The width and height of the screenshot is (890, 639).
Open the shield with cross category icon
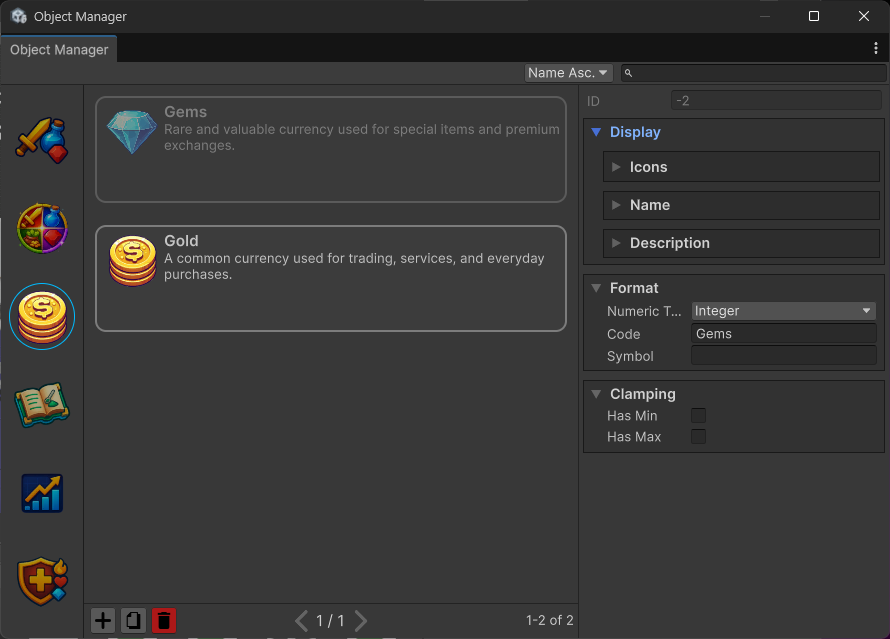(x=42, y=581)
